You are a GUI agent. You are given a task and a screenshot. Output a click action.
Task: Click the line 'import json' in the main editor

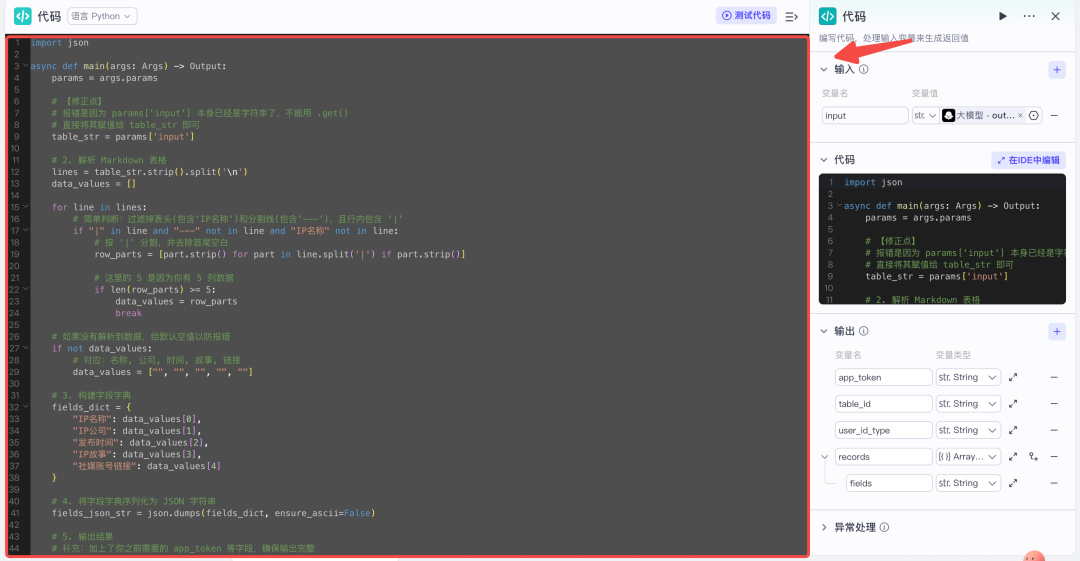pos(59,43)
